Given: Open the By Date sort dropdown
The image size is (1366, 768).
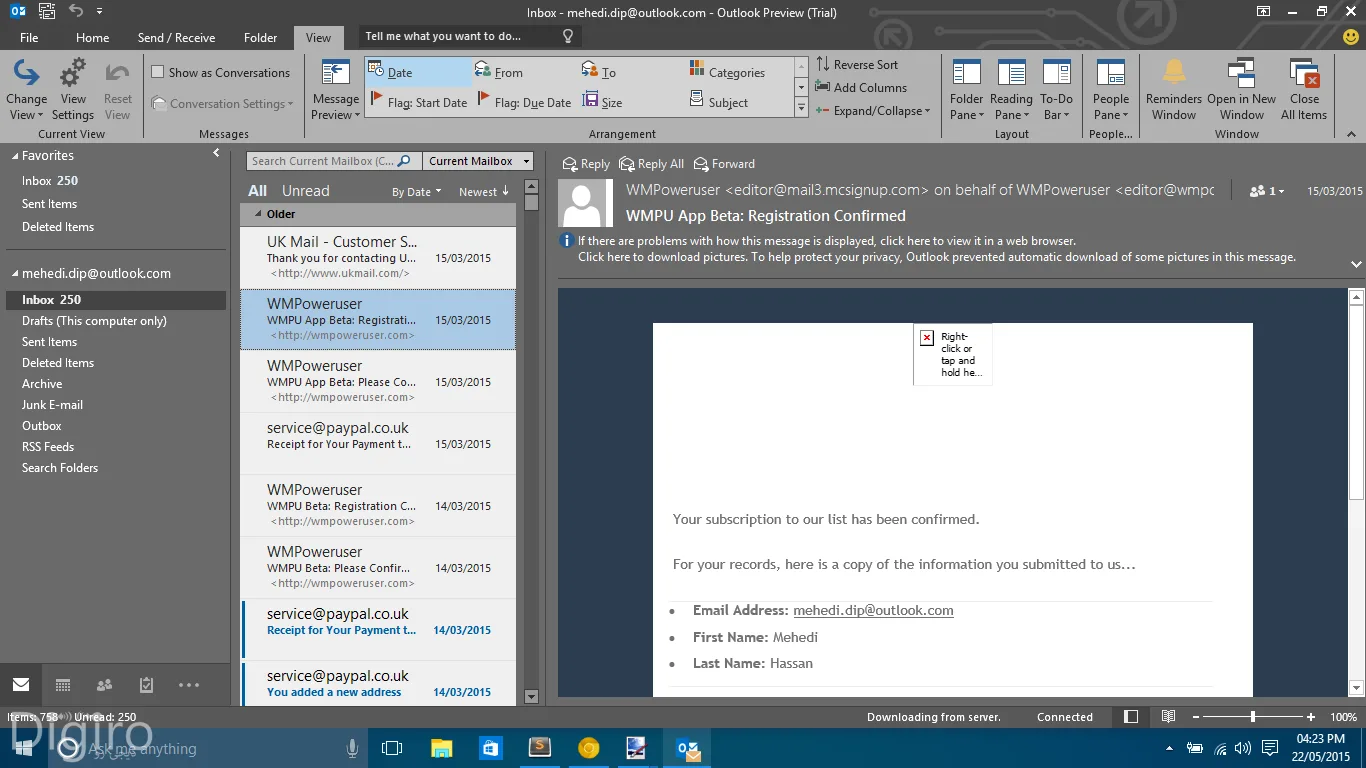Looking at the screenshot, I should point(416,192).
